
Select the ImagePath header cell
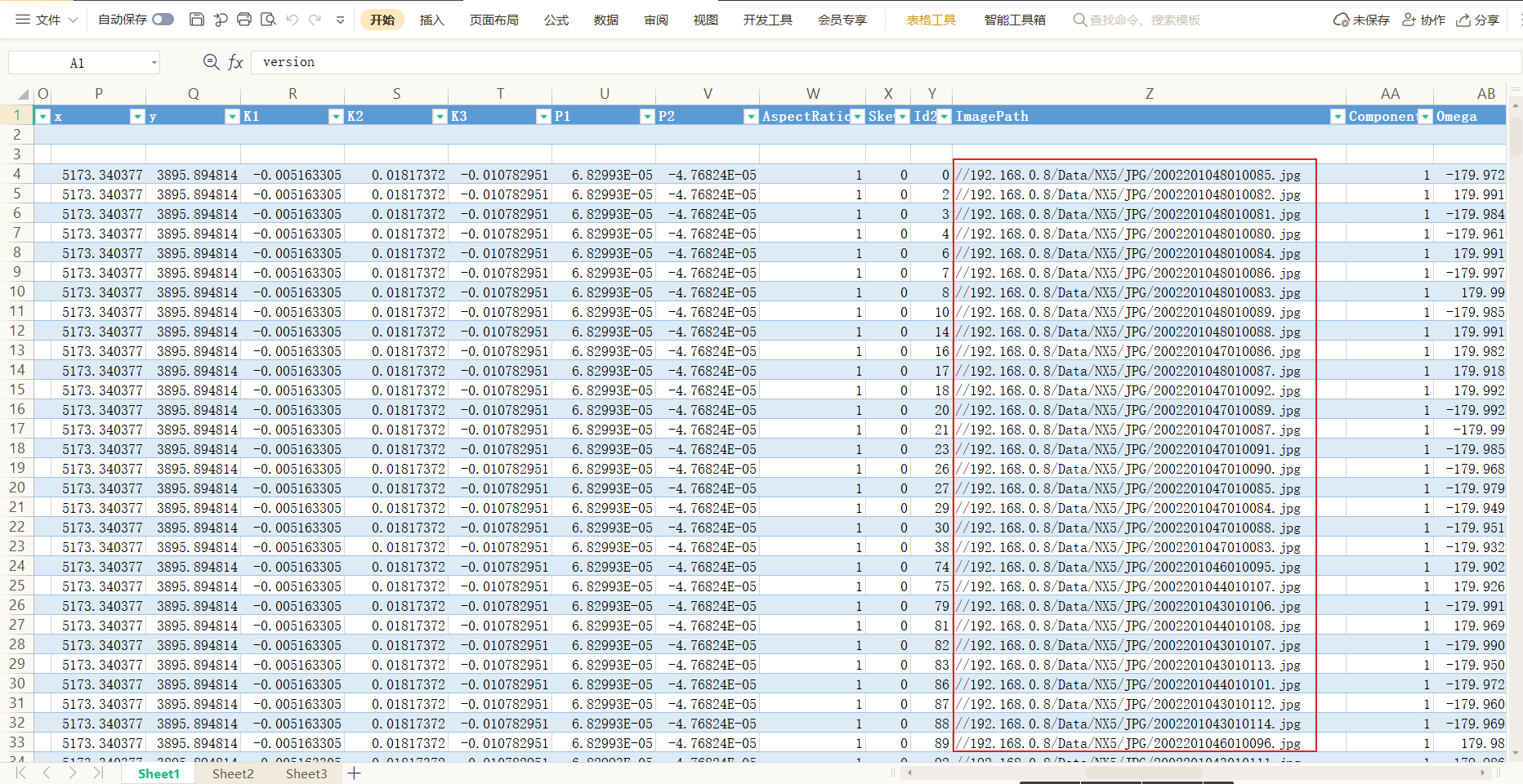1149,117
